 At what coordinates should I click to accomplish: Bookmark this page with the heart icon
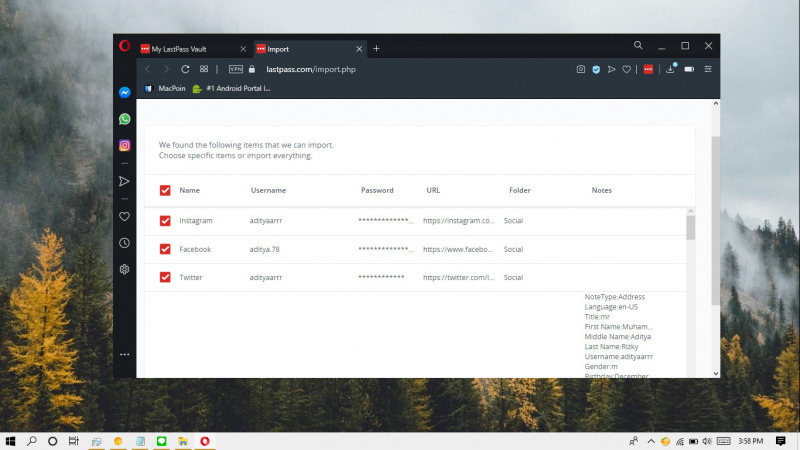(x=627, y=69)
